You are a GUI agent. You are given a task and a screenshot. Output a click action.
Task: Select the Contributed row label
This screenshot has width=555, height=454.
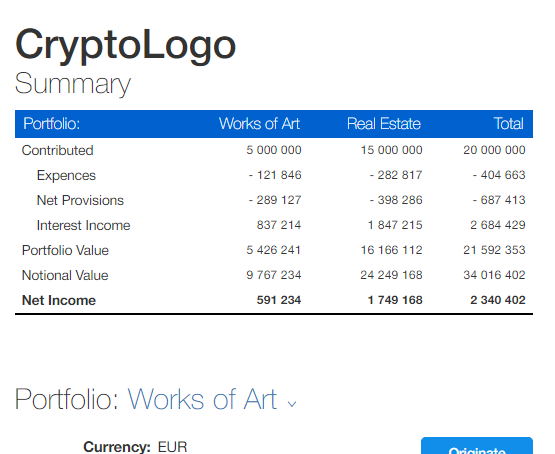(57, 150)
